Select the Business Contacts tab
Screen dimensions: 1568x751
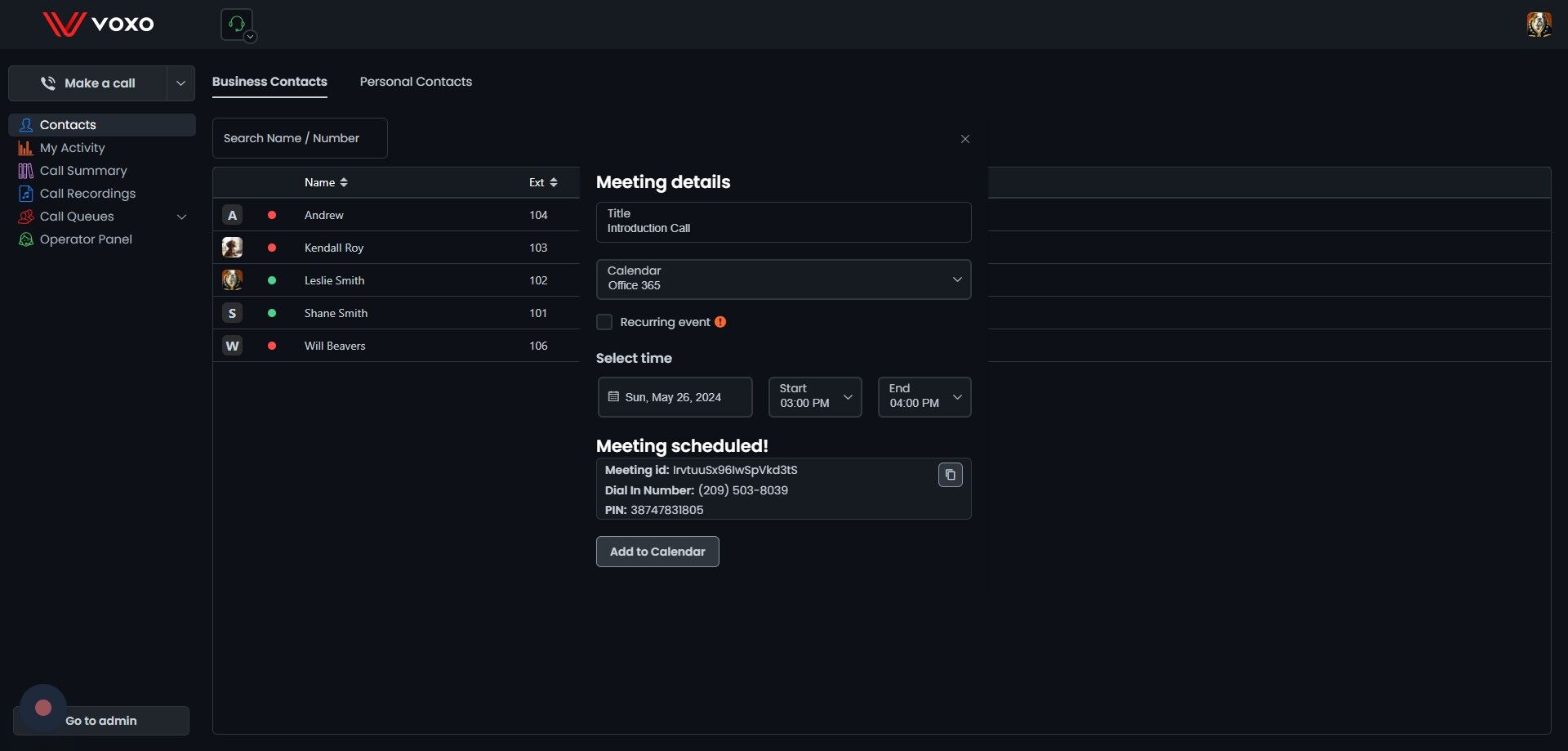pyautogui.click(x=269, y=82)
